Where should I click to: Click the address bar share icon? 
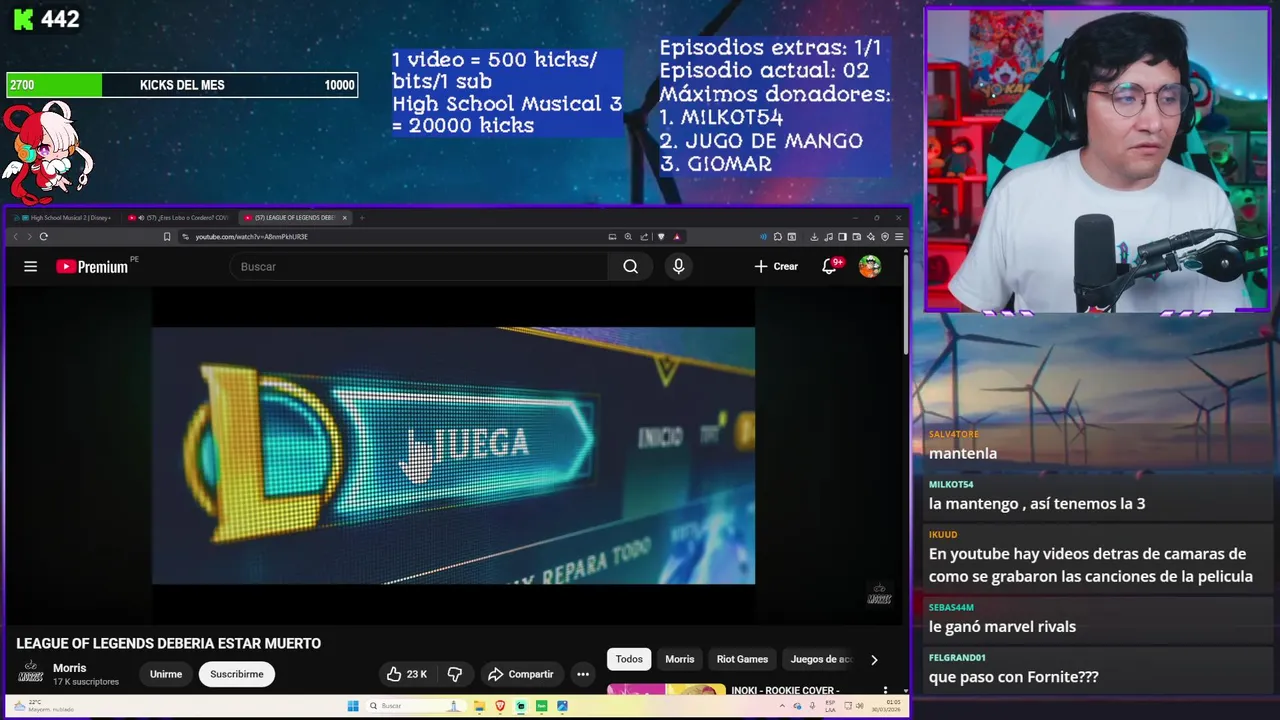pyautogui.click(x=644, y=237)
